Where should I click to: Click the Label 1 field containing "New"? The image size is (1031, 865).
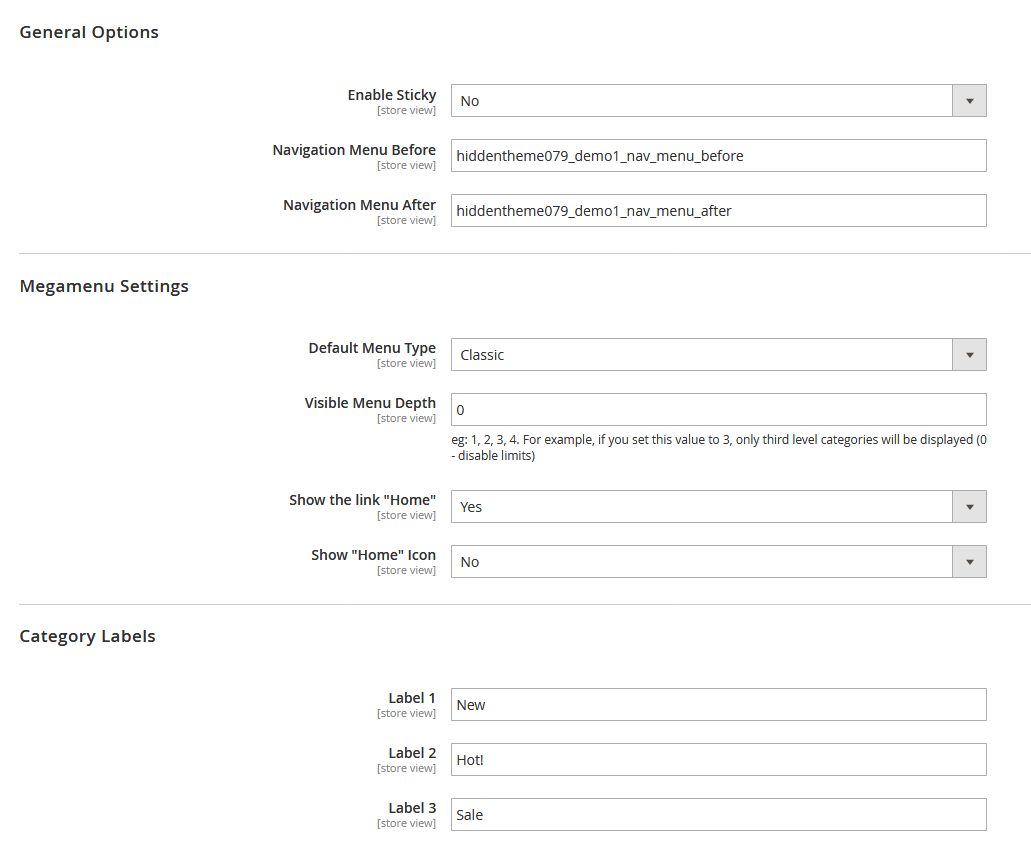click(718, 704)
